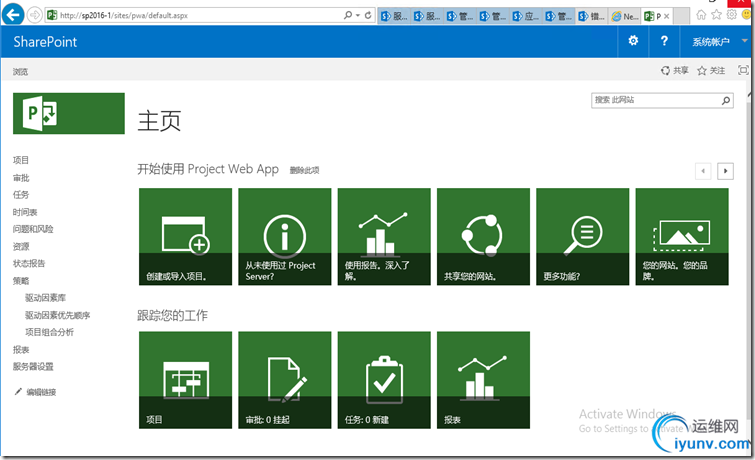Click the 删除此项 link

[304, 170]
